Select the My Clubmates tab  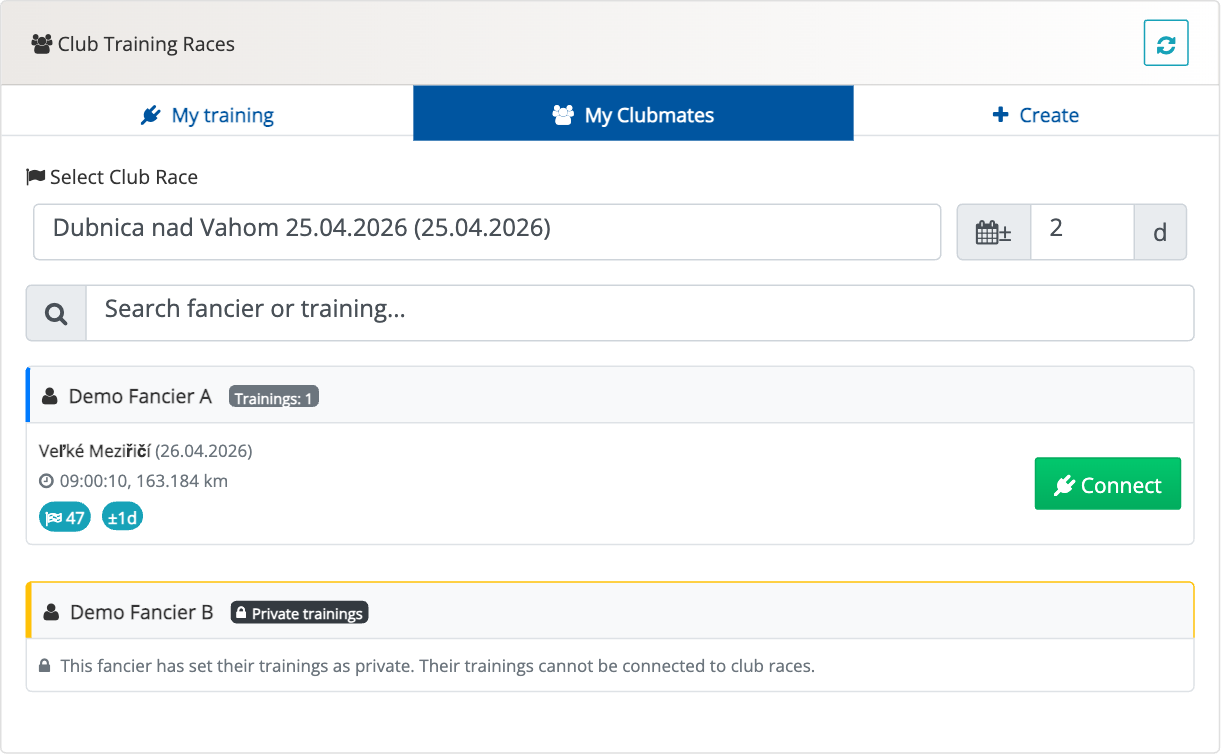633,115
